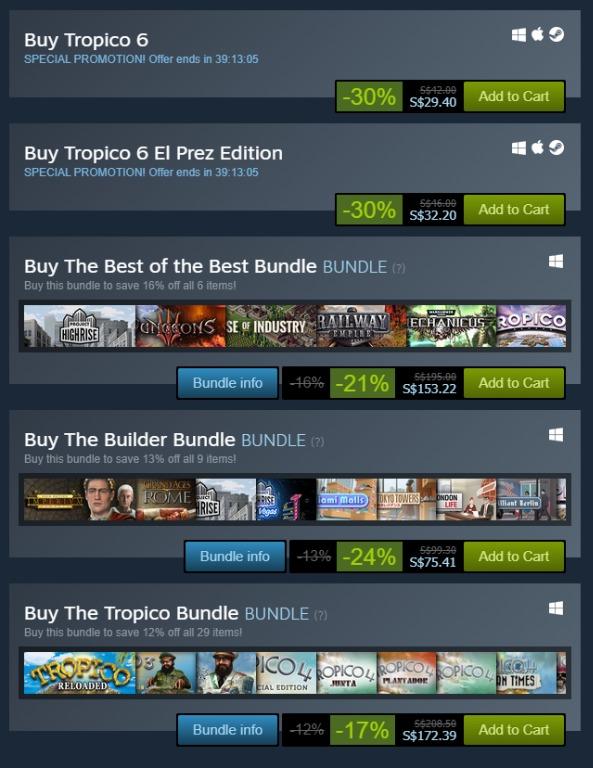
Task: Click Windows icon on Tropico 6 row
Action: [519, 35]
